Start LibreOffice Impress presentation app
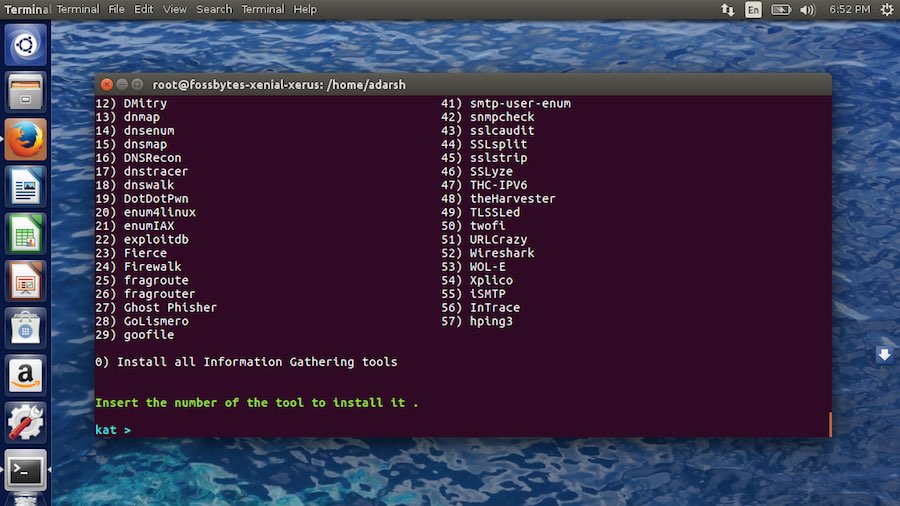 [26, 280]
